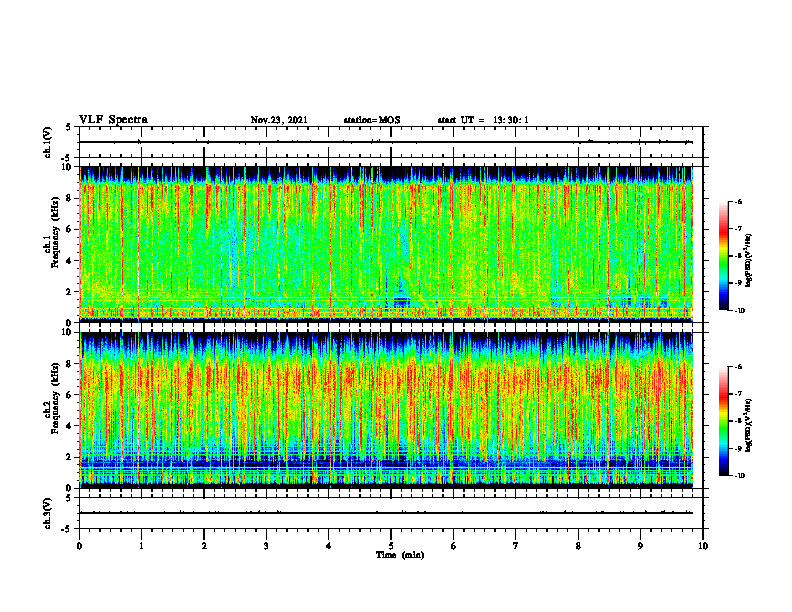Click the "VLF Spectra" plot title

[x=113, y=120]
